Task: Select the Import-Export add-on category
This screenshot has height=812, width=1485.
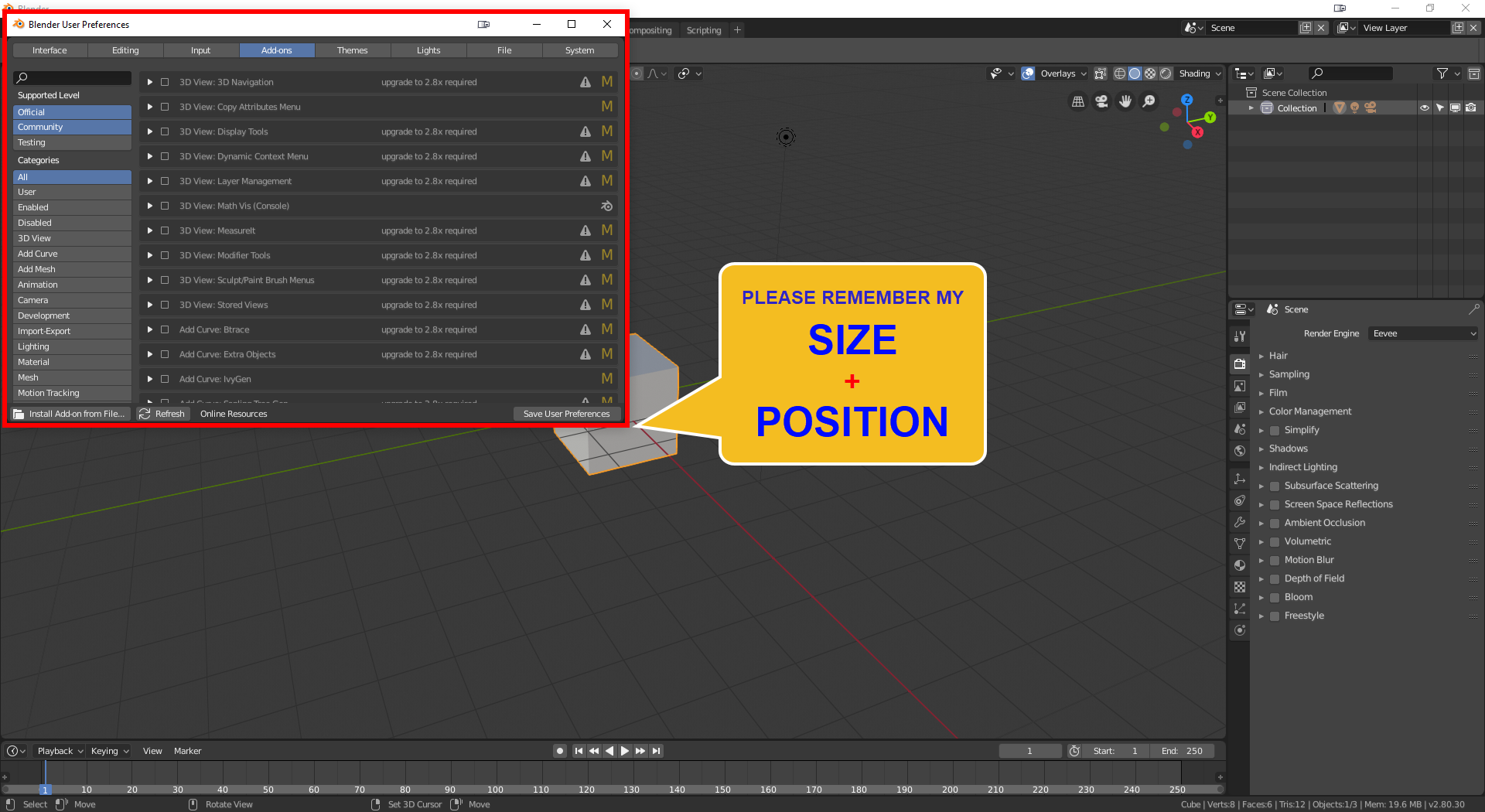Action: (x=72, y=331)
